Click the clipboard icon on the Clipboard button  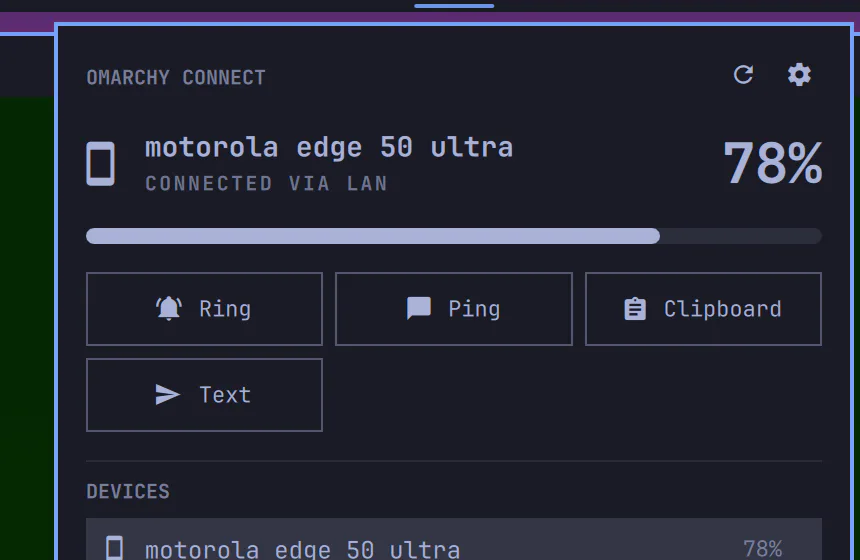point(635,309)
